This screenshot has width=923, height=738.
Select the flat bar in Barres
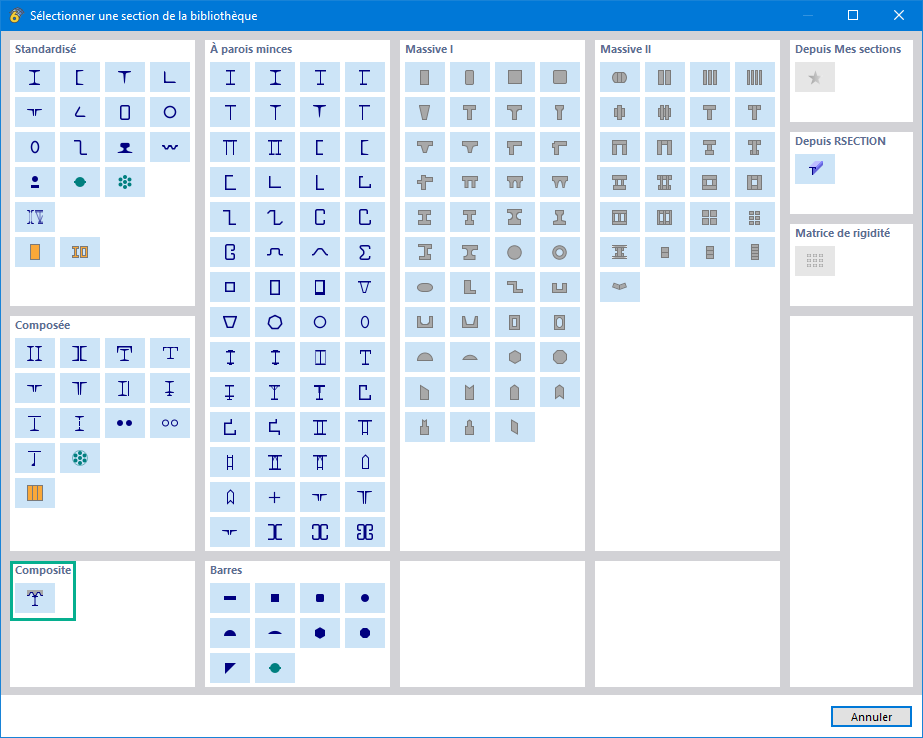tap(230, 598)
